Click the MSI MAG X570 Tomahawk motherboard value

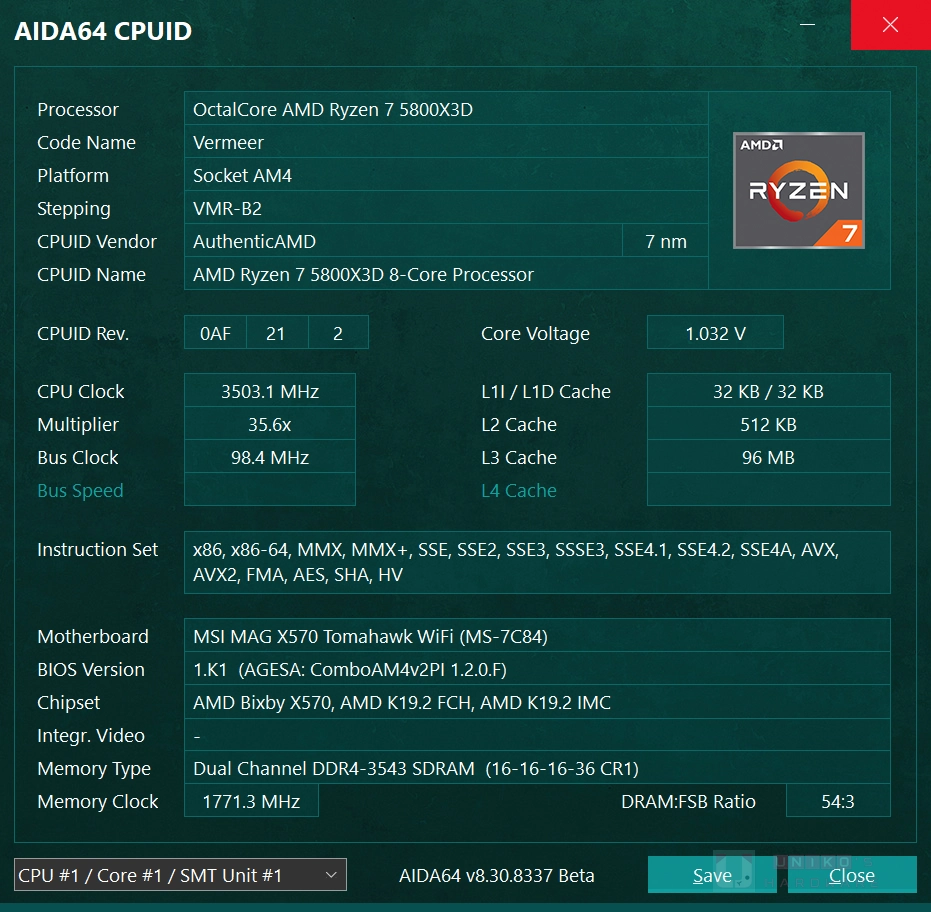coord(537,636)
